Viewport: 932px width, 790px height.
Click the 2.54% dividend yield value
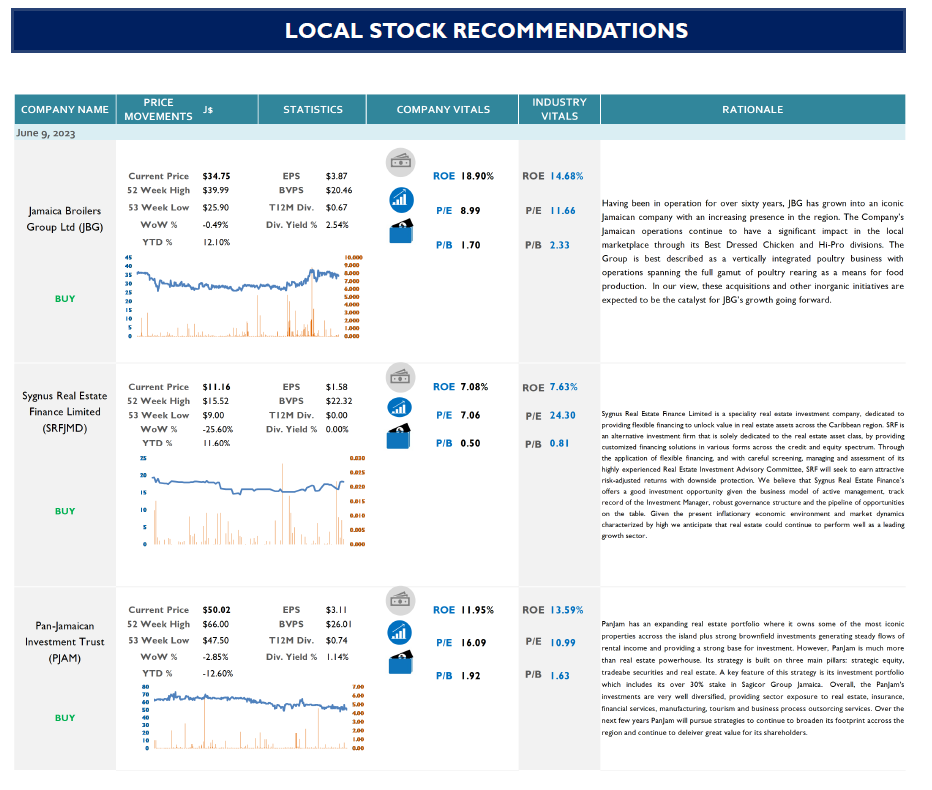point(337,225)
